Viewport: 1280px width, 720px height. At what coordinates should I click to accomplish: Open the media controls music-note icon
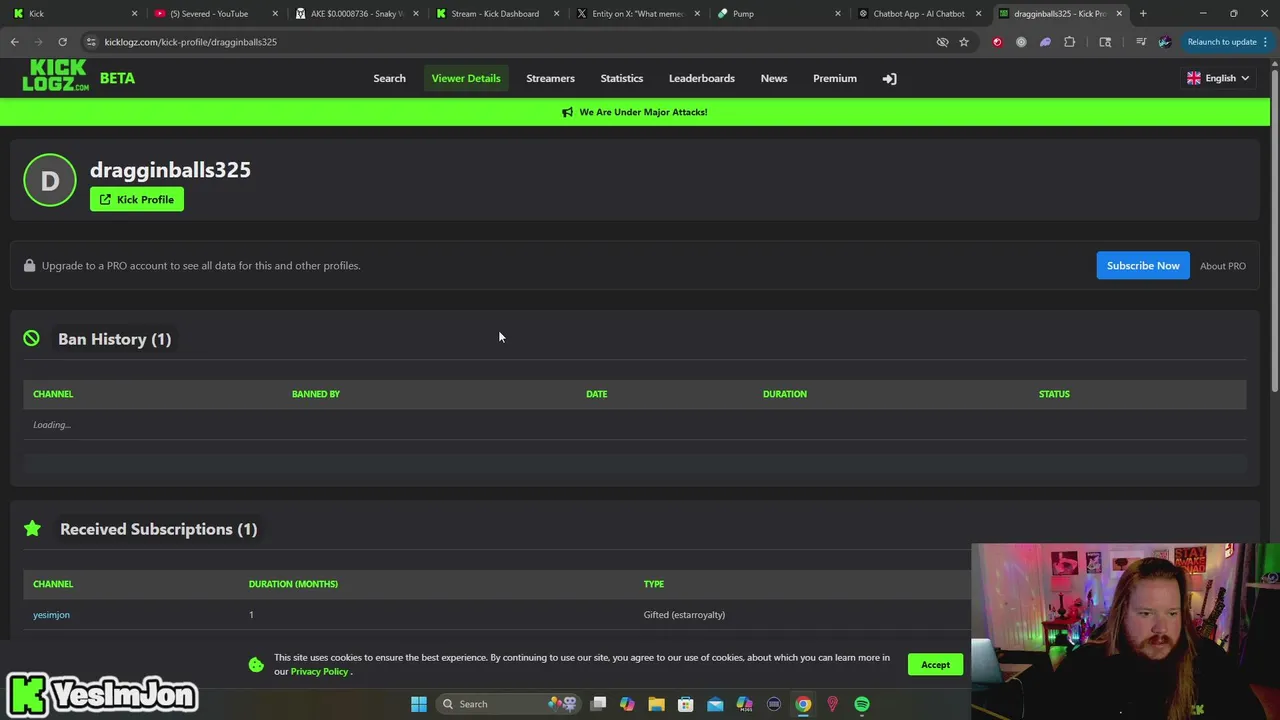click(x=1141, y=42)
